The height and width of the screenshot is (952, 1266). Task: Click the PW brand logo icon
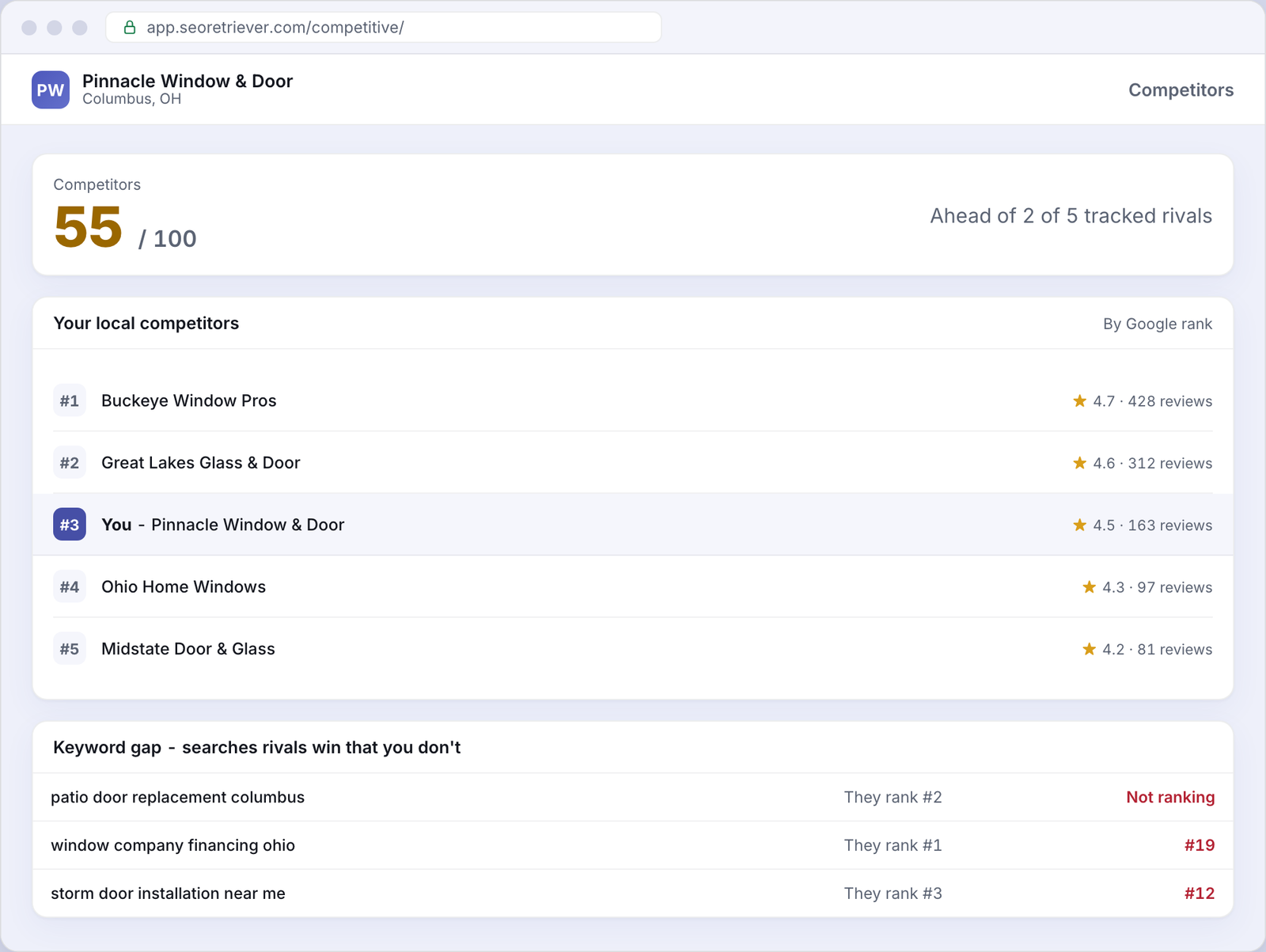point(51,89)
